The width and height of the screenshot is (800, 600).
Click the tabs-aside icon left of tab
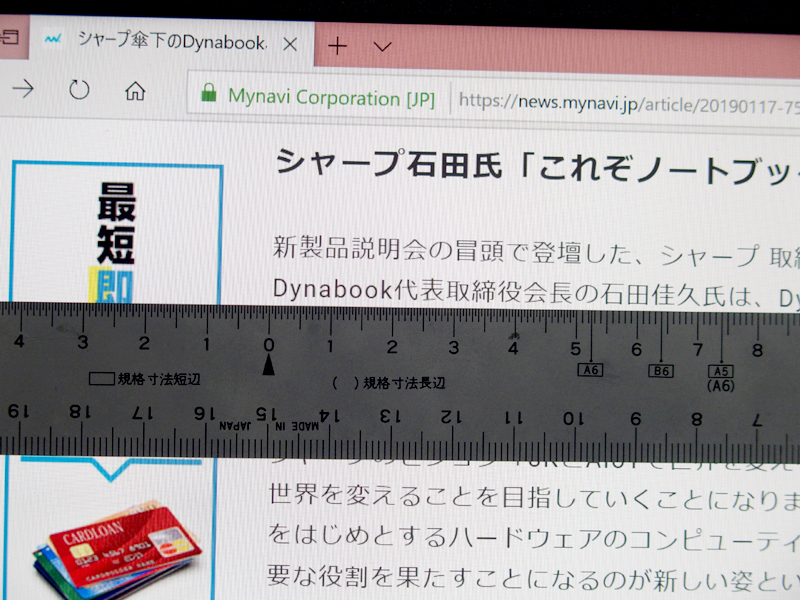[x=9, y=37]
